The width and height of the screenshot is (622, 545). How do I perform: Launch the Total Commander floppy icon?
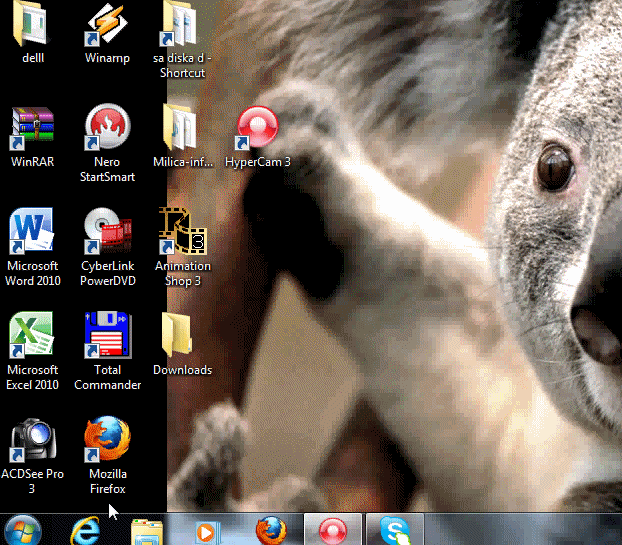(107, 335)
